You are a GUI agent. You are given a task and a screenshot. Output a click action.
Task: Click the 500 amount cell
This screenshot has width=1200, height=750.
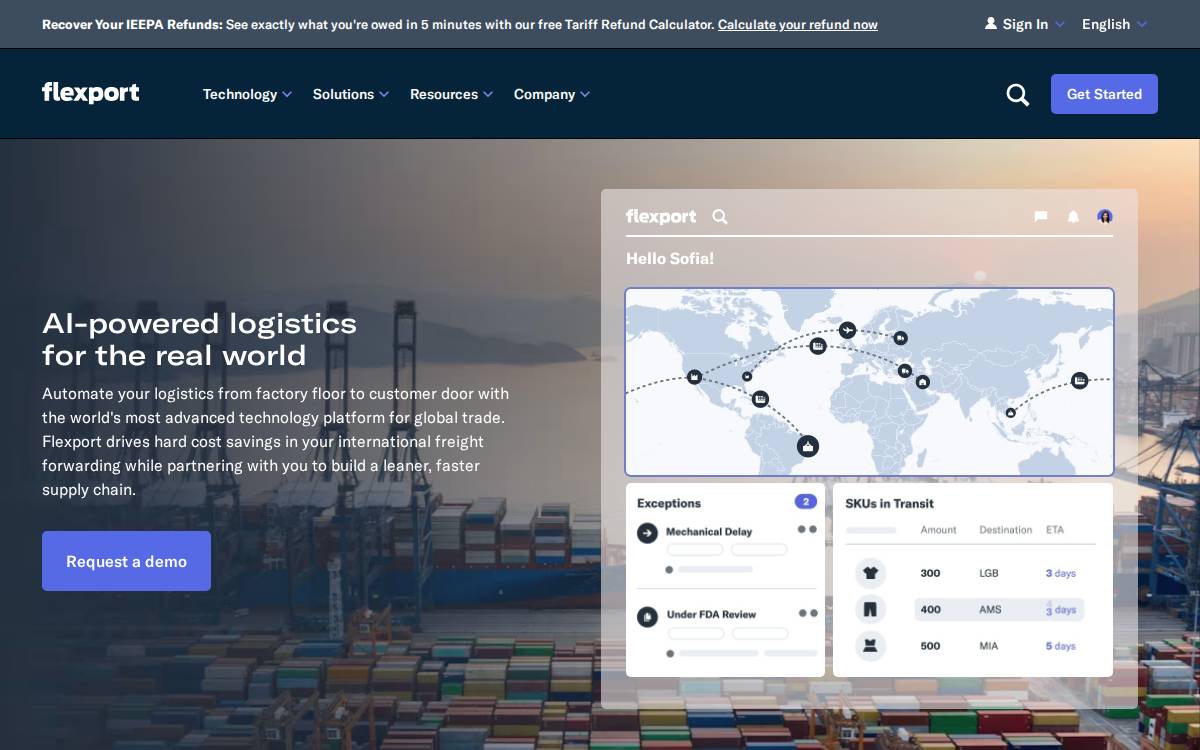click(x=930, y=646)
